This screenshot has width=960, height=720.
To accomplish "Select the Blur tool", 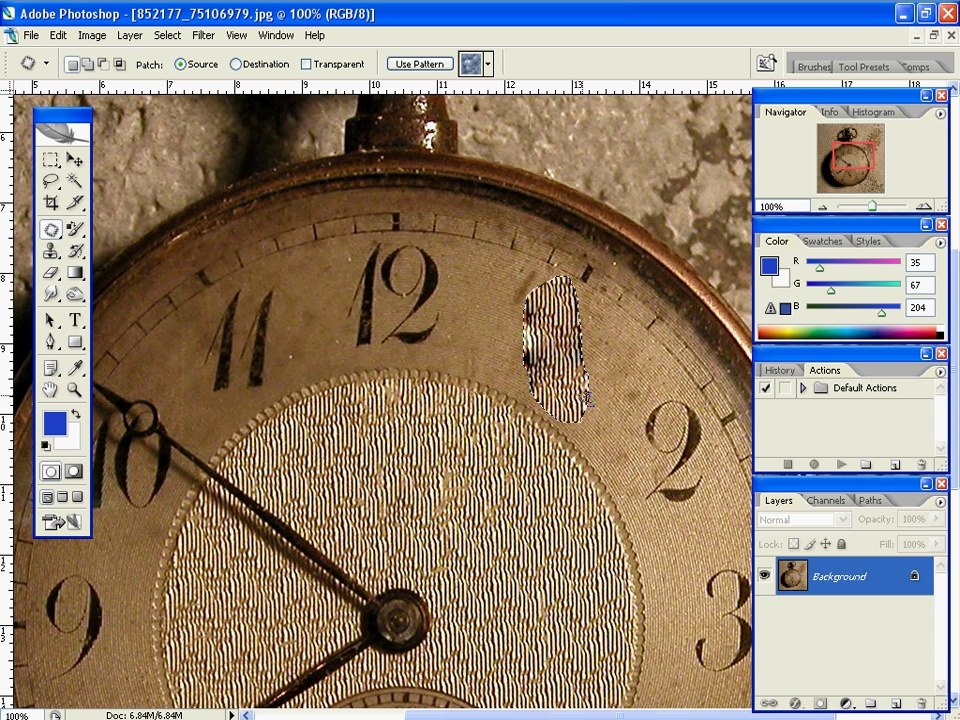I will [51, 294].
